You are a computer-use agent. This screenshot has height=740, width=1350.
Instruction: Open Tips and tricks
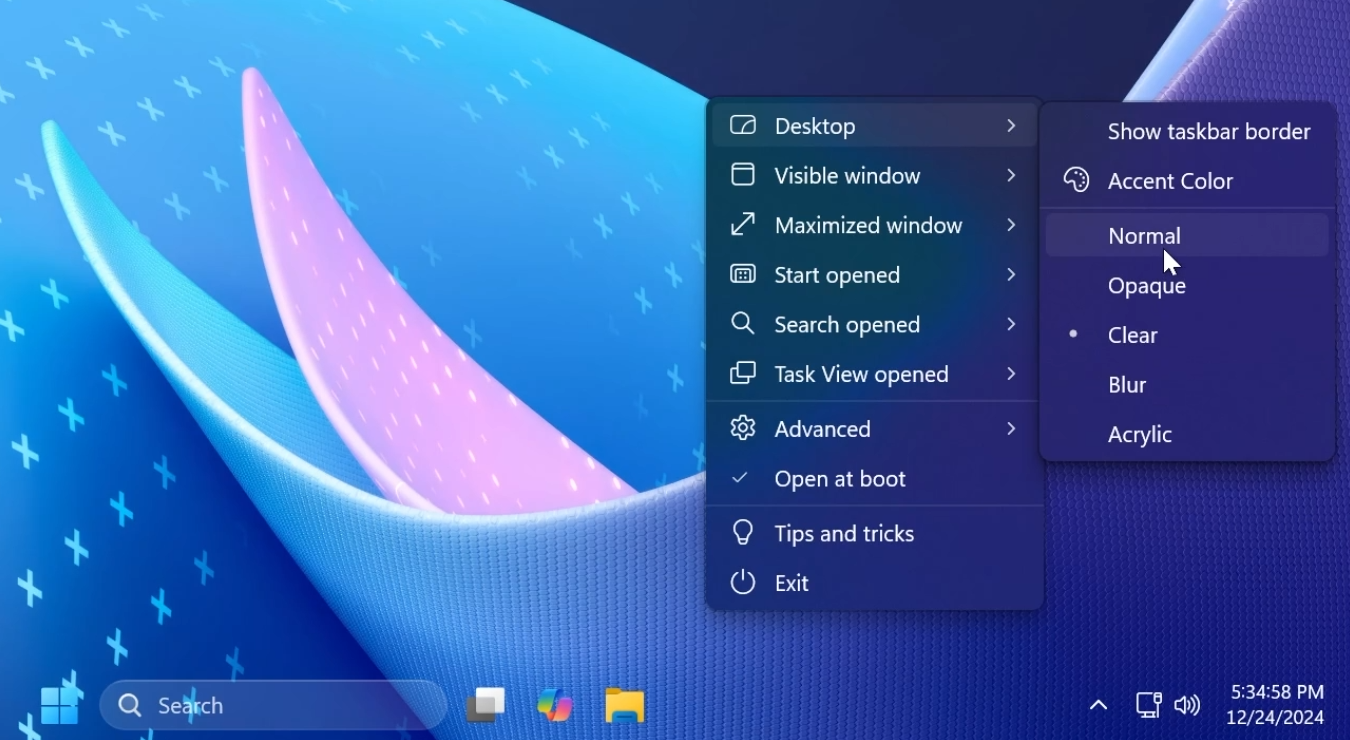(x=843, y=533)
